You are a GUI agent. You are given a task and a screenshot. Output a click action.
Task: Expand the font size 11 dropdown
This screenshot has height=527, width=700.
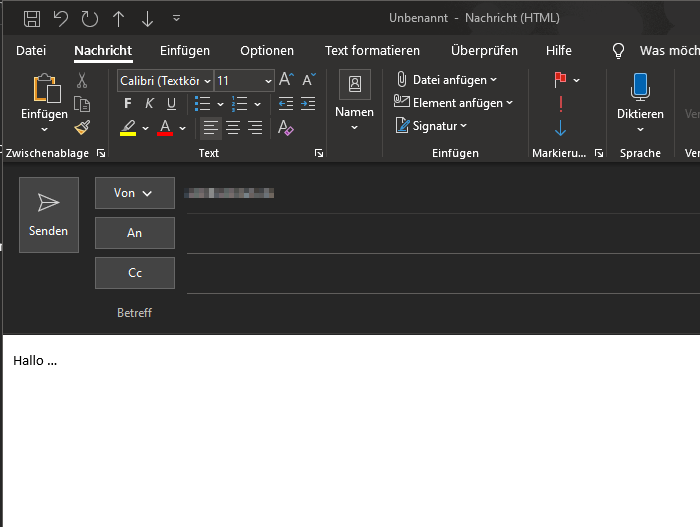tap(268, 81)
